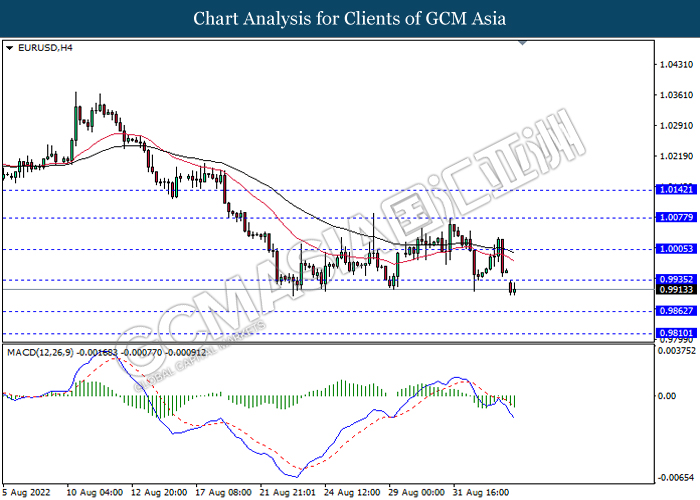Click the 31 Aug 16:00 time label

[x=481, y=492]
